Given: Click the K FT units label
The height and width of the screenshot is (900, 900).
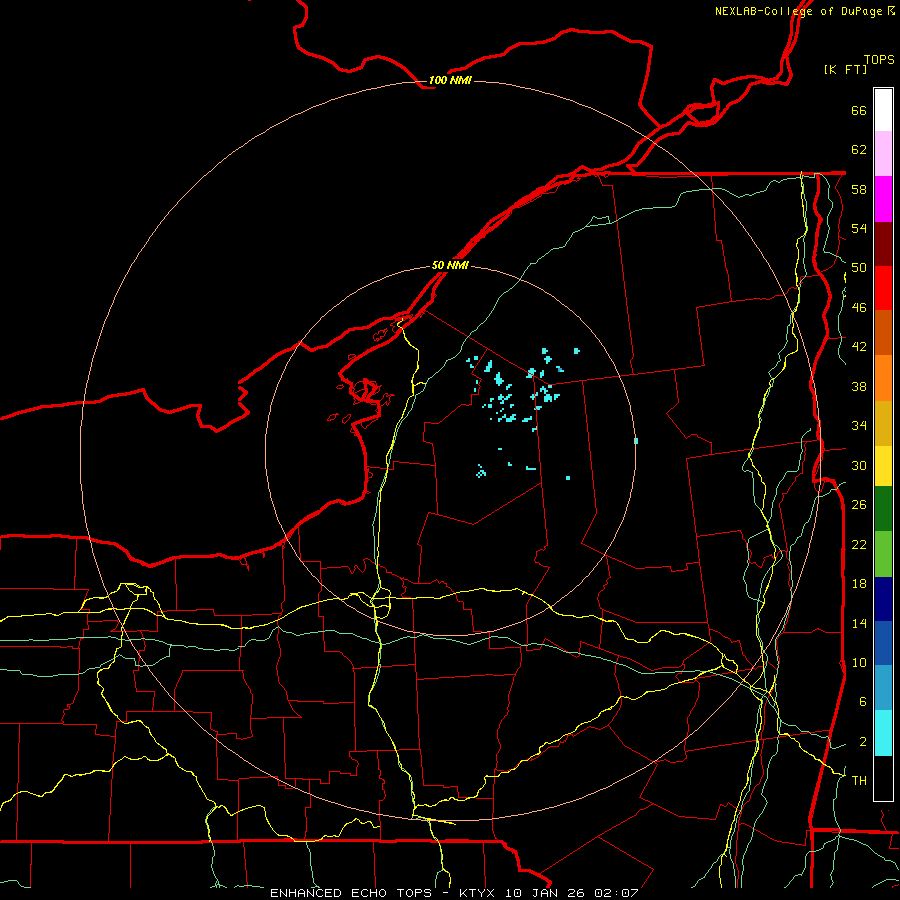Looking at the screenshot, I should pos(845,69).
